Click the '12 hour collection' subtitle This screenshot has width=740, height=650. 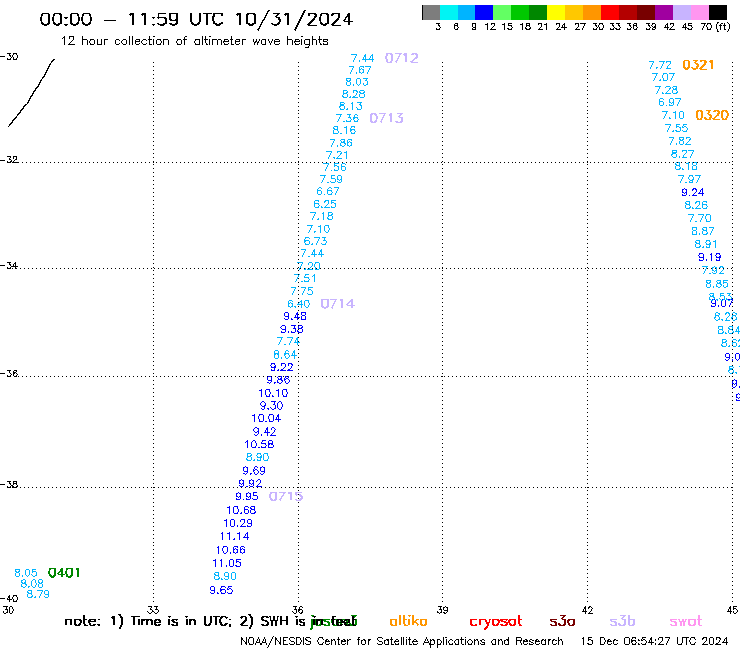[x=194, y=41]
